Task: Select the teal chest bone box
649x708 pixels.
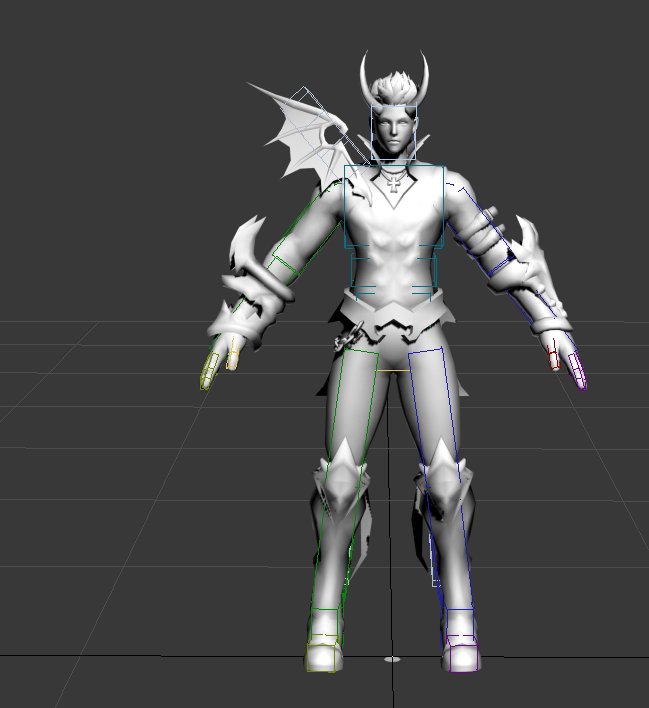Action: (x=394, y=207)
